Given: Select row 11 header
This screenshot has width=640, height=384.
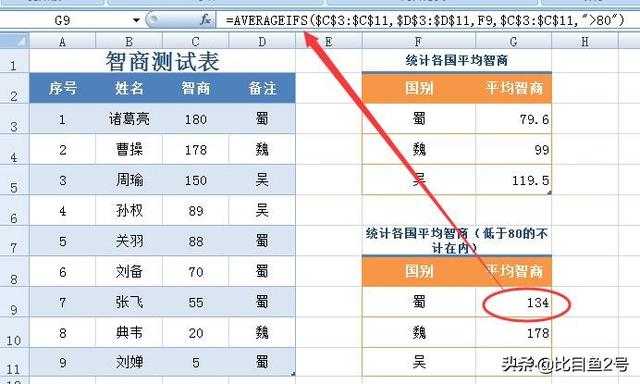Looking at the screenshot, I should click(x=14, y=362).
